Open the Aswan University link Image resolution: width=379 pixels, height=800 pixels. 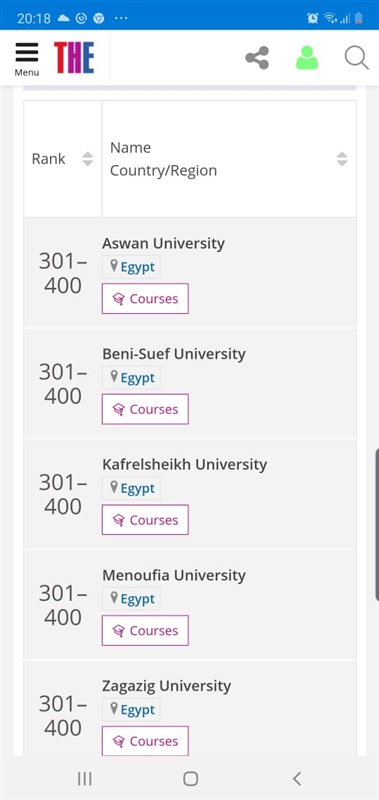(163, 243)
